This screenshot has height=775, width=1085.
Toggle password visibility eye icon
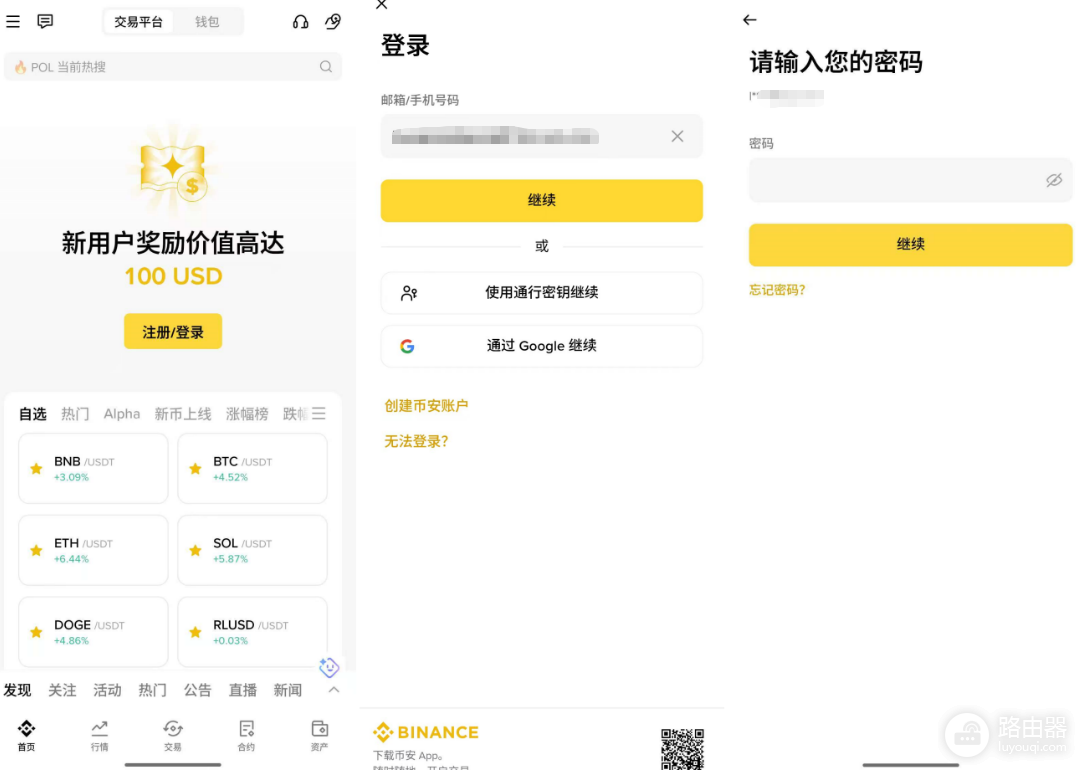tap(1054, 181)
